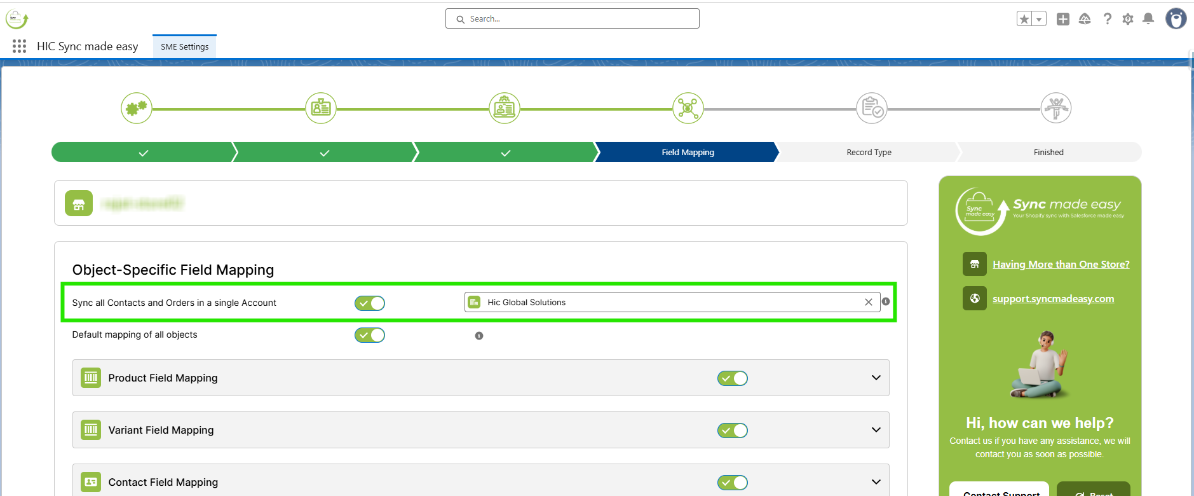Click the Contact Field Mapping icon

(91, 482)
